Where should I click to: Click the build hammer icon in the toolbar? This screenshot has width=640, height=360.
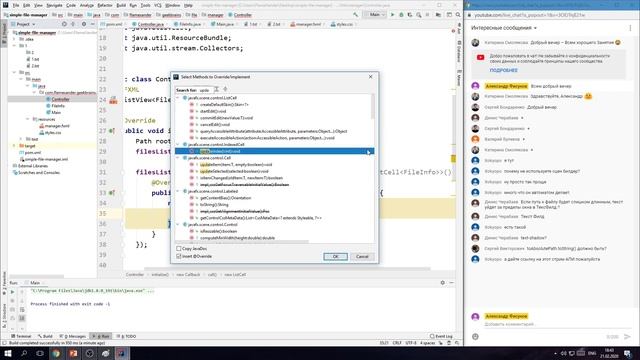[356, 15]
